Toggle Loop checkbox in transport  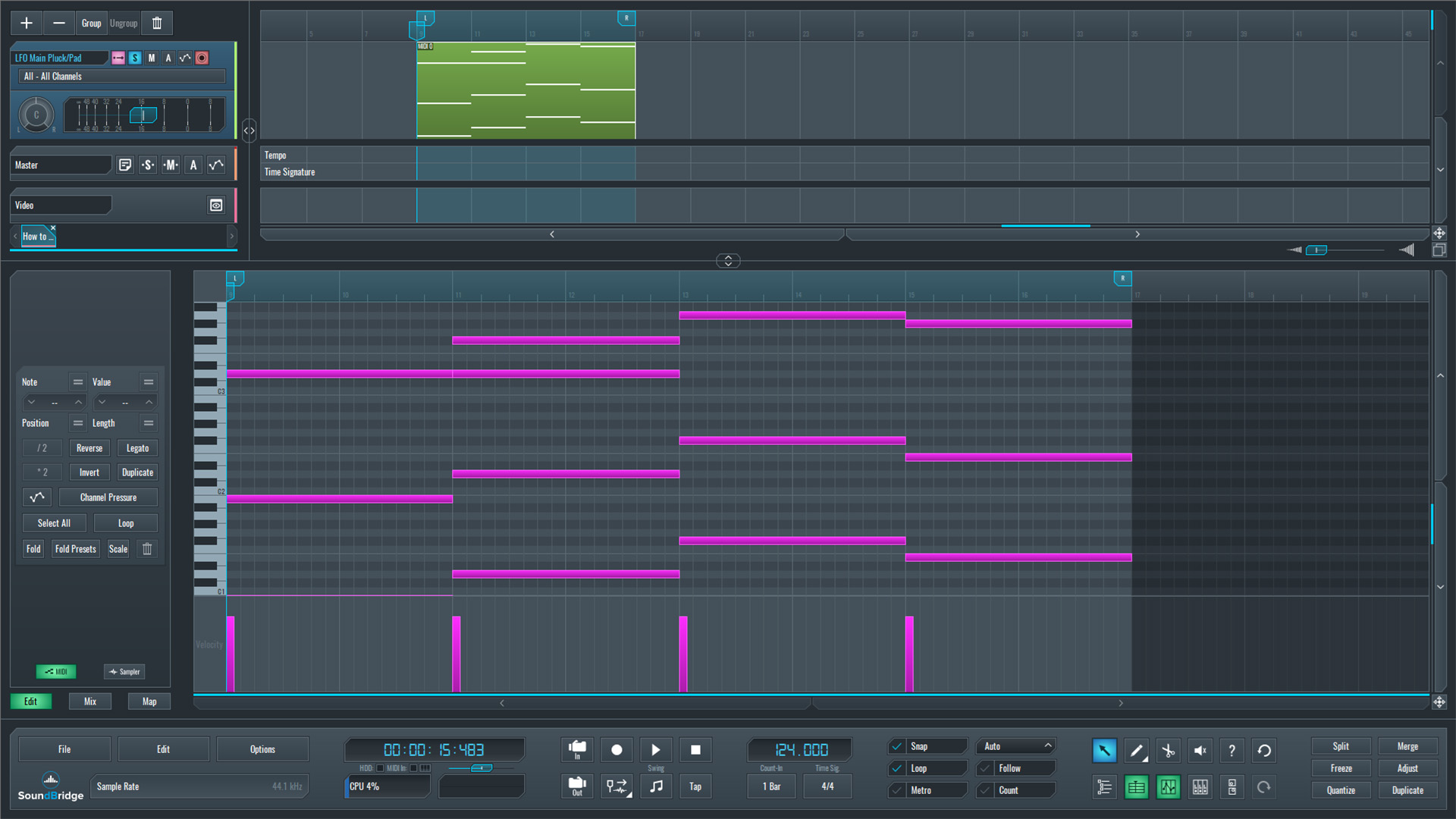click(897, 768)
